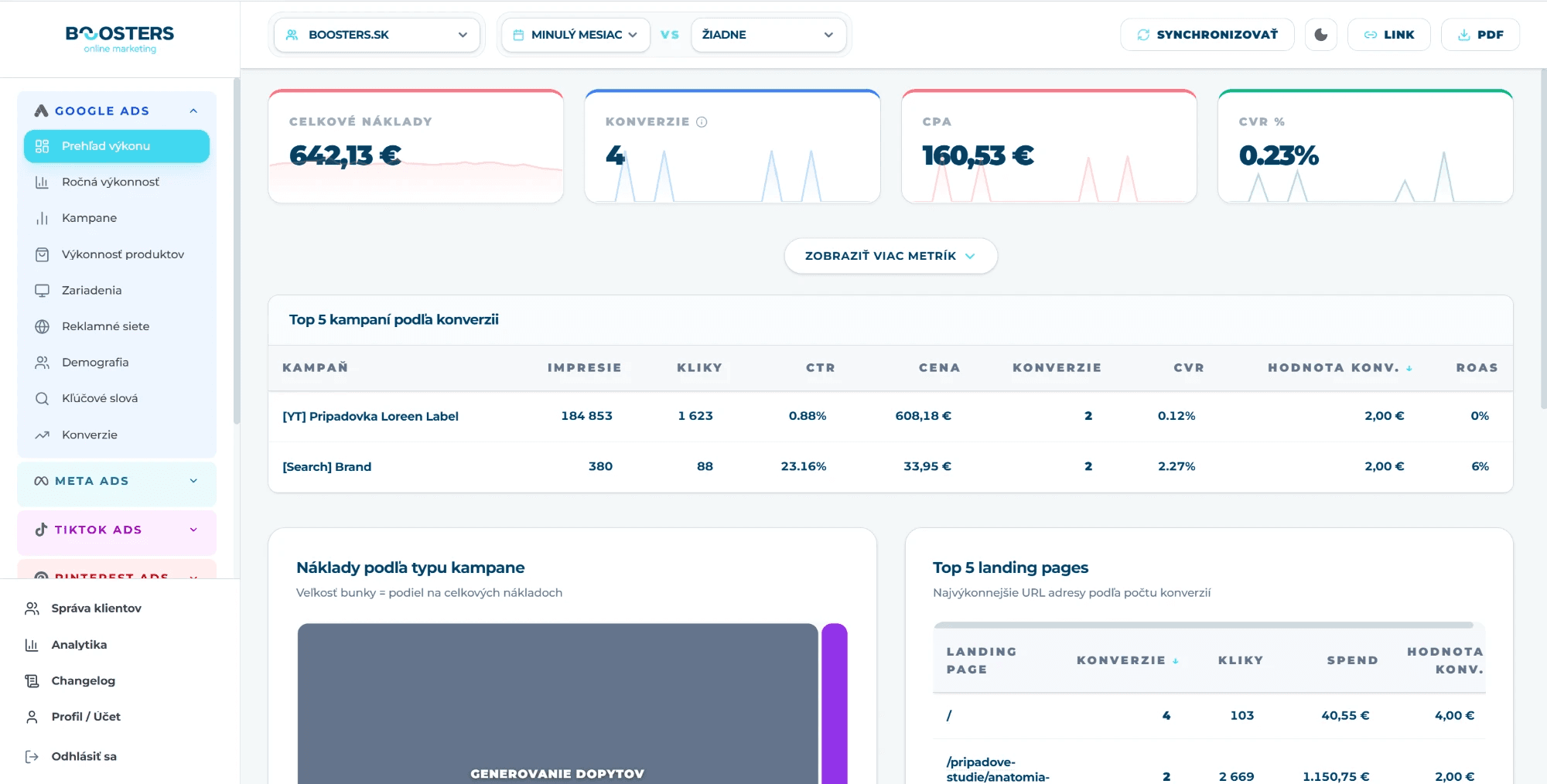Expand ZOBRAZIŤ VIAC METRÍK
Image resolution: width=1547 pixels, height=784 pixels.
tap(890, 256)
